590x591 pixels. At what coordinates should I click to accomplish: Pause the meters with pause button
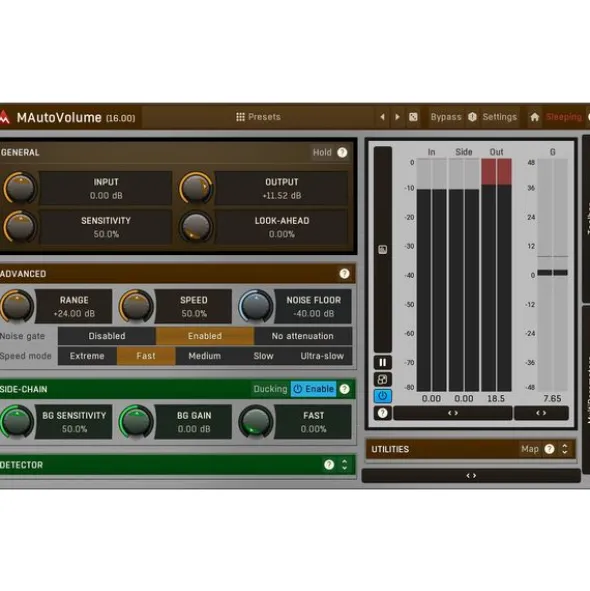382,363
